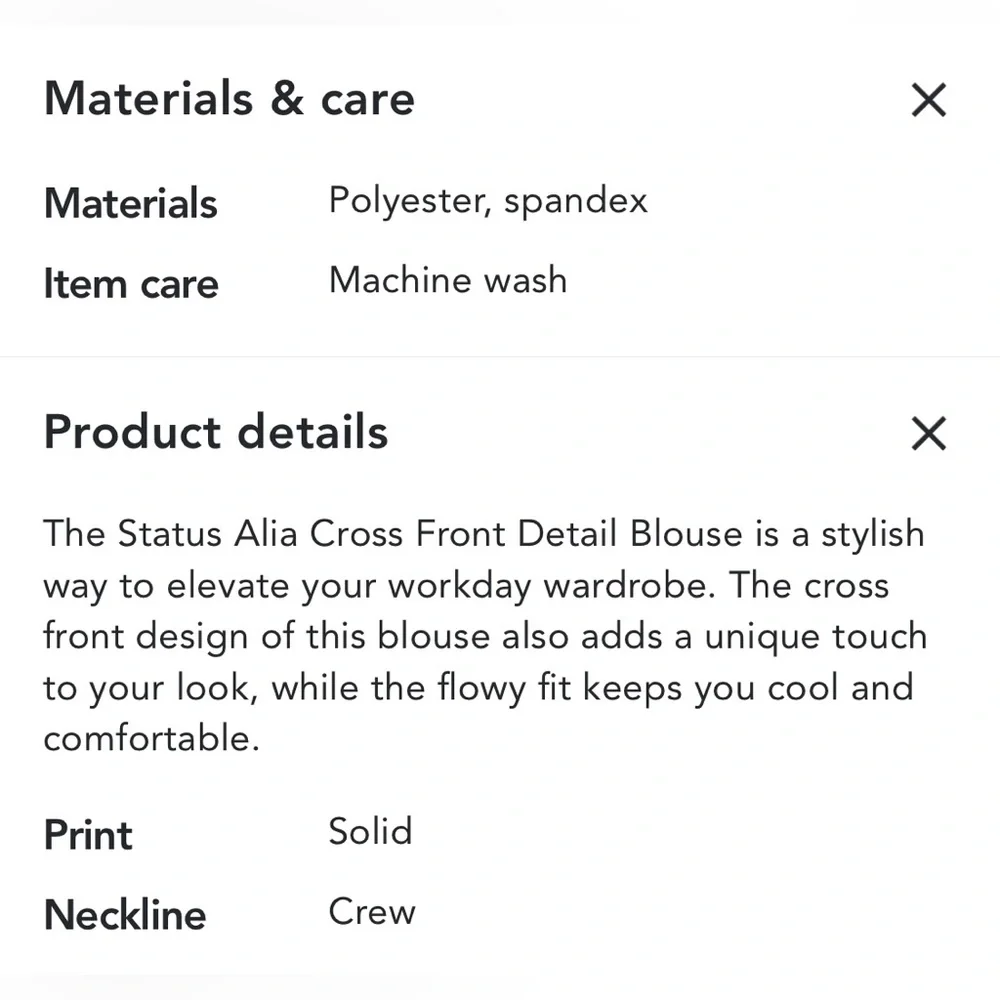Select the Materials & care heading

(229, 99)
